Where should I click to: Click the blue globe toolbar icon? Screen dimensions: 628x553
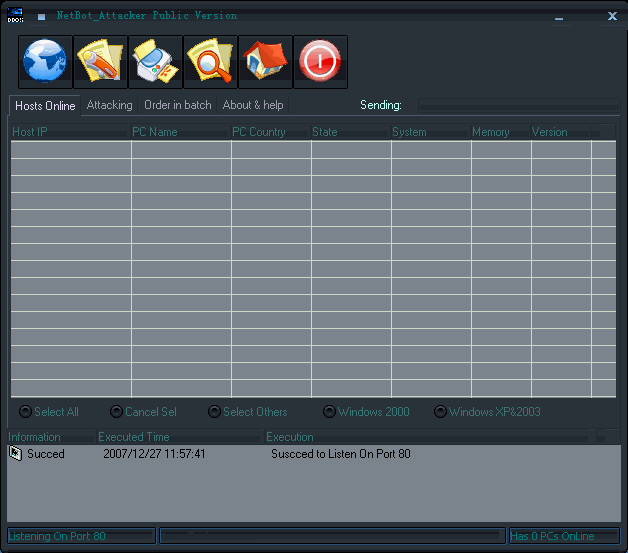click(45, 62)
